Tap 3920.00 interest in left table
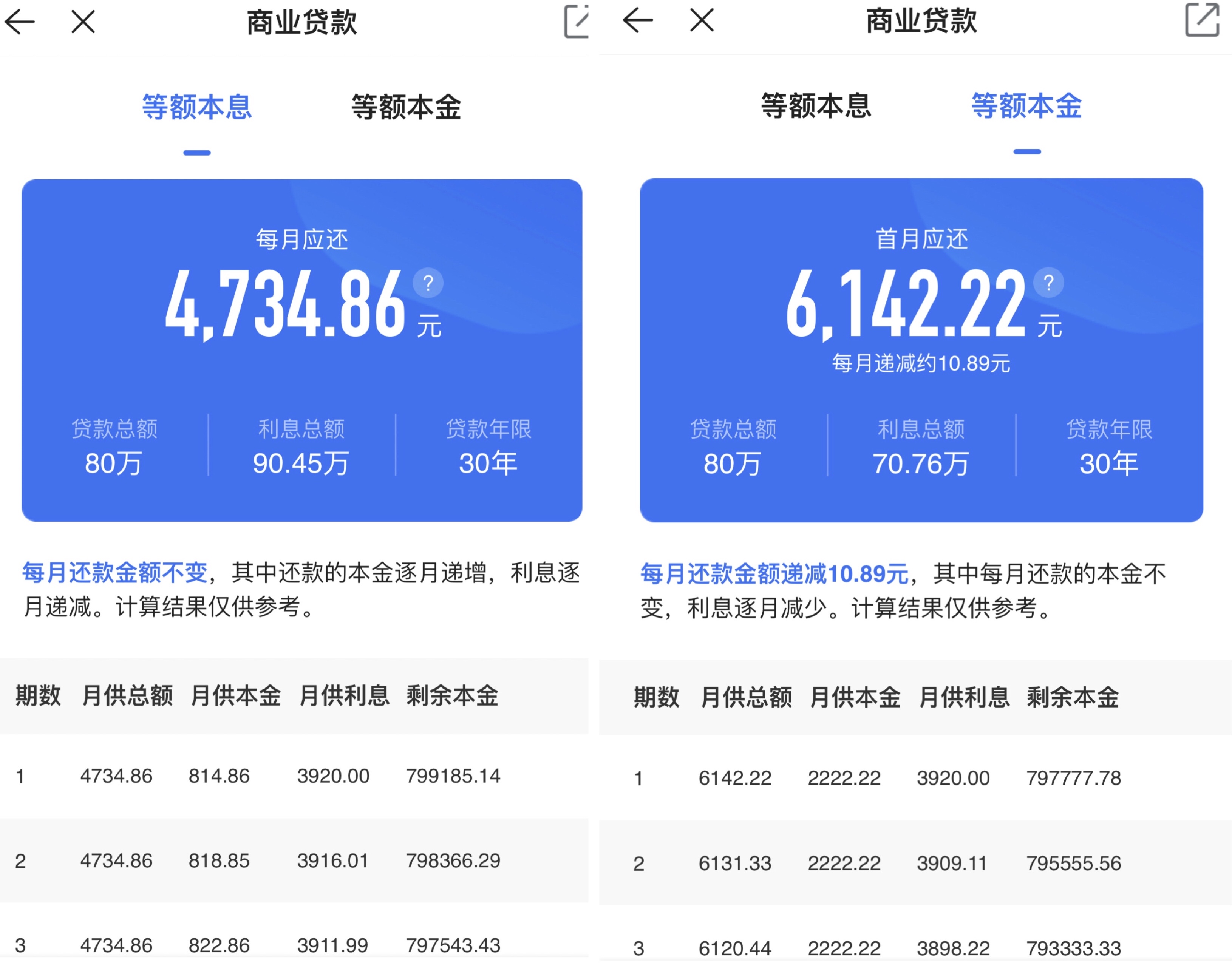This screenshot has height=964, width=1232. point(334,777)
